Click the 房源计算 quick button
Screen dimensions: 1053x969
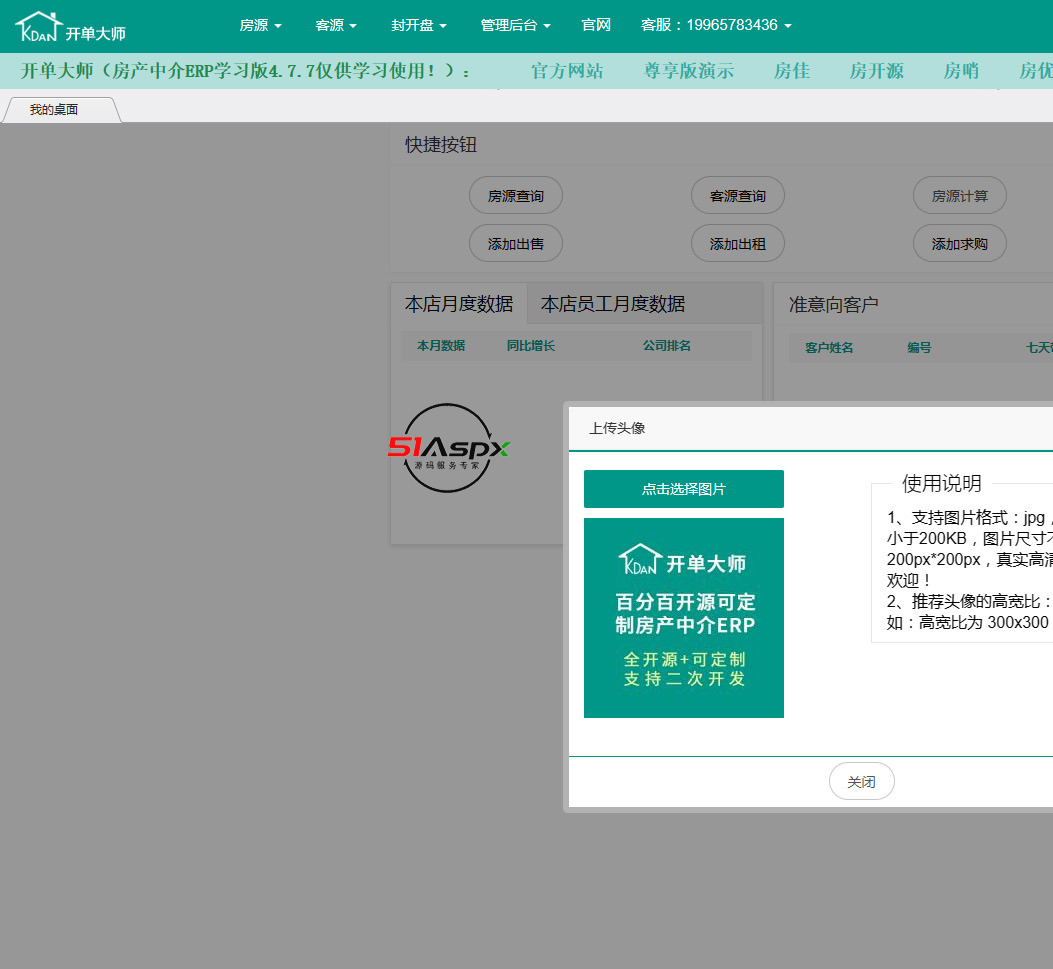[x=960, y=195]
